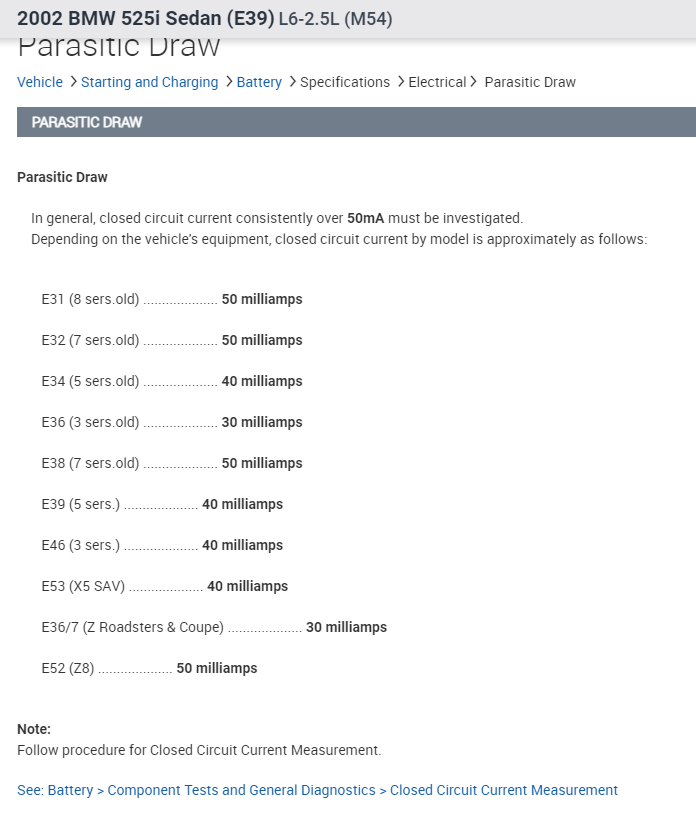Click the chevron after the Vehicle breadcrumb

pos(73,82)
